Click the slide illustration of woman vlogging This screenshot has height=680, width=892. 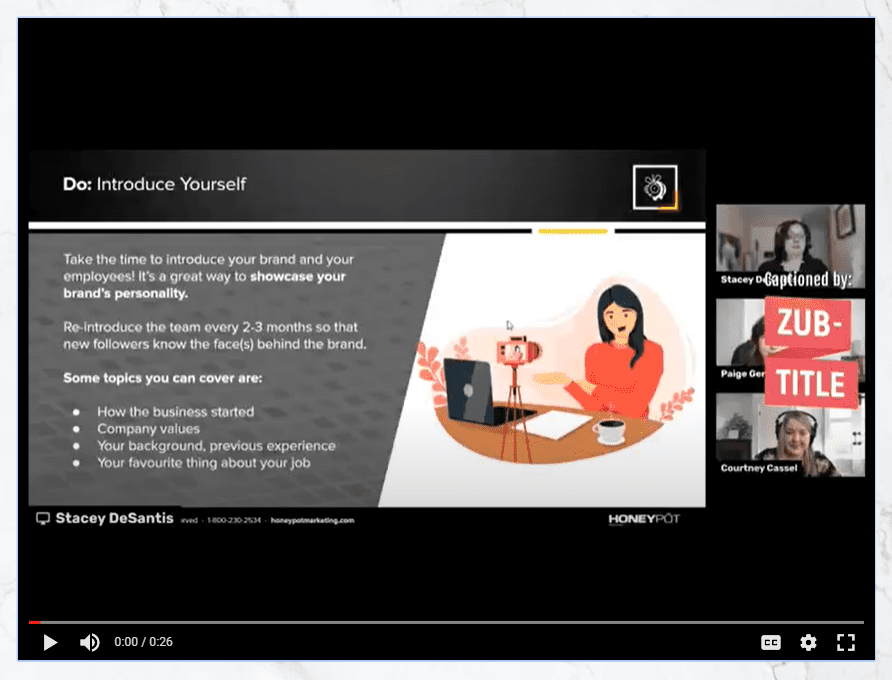555,373
